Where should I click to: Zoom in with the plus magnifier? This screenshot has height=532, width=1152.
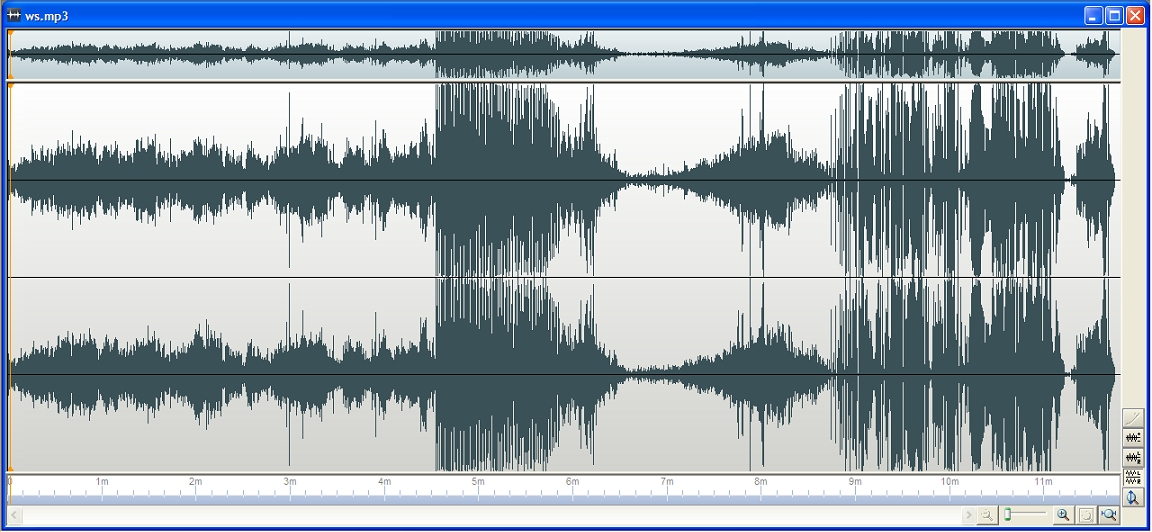click(x=1063, y=515)
